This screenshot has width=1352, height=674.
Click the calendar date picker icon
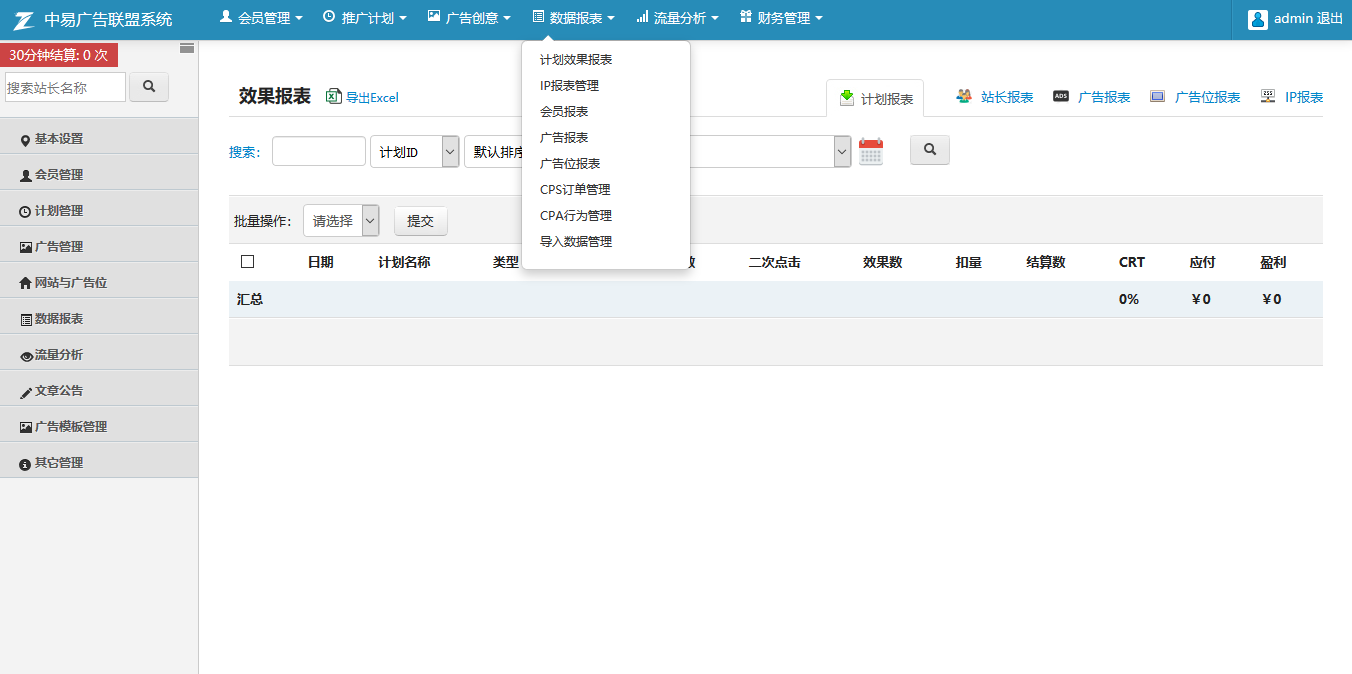pos(870,152)
